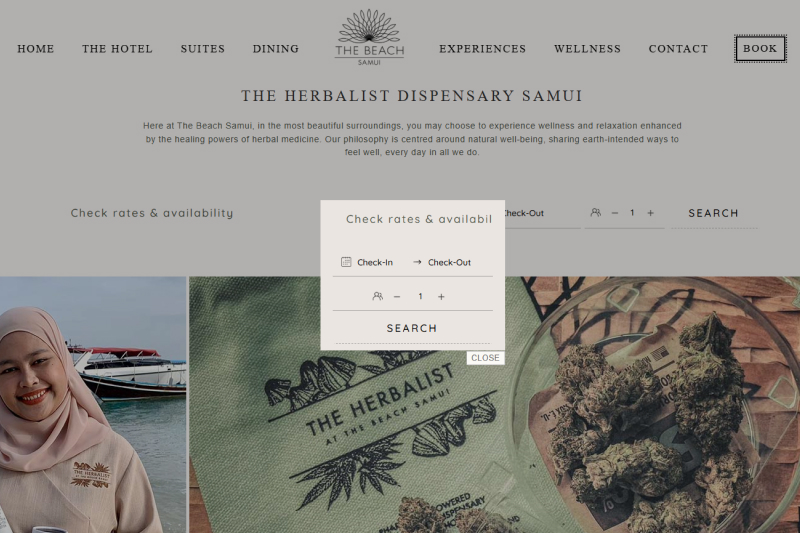This screenshot has height=533, width=800.
Task: Click Search in the popup form
Action: (x=412, y=328)
